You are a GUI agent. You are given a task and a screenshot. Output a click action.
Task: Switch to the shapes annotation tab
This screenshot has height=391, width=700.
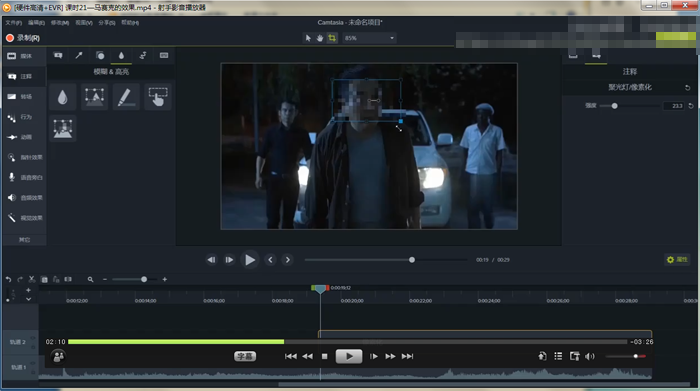point(100,55)
